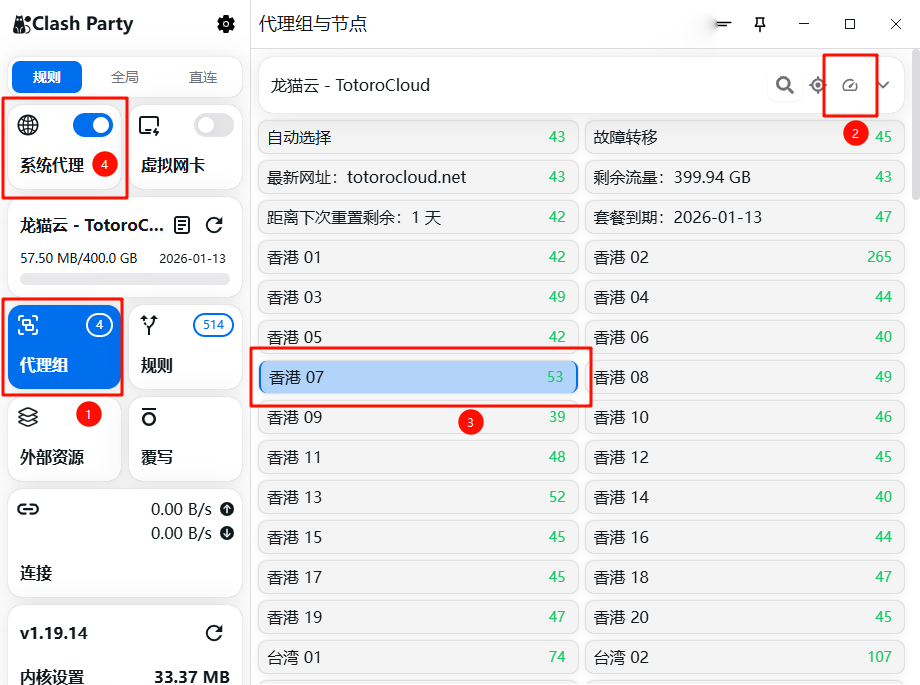Click the refresh icon next to v1.19.14

coord(214,633)
